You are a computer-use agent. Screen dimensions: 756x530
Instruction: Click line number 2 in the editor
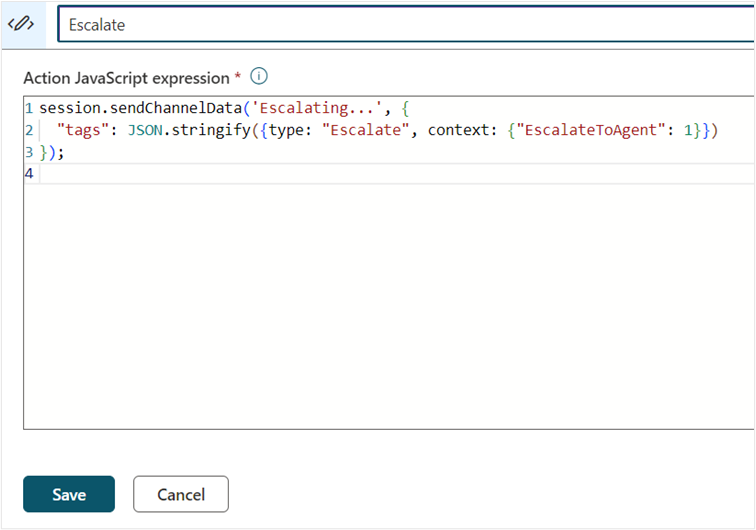pyautogui.click(x=29, y=130)
